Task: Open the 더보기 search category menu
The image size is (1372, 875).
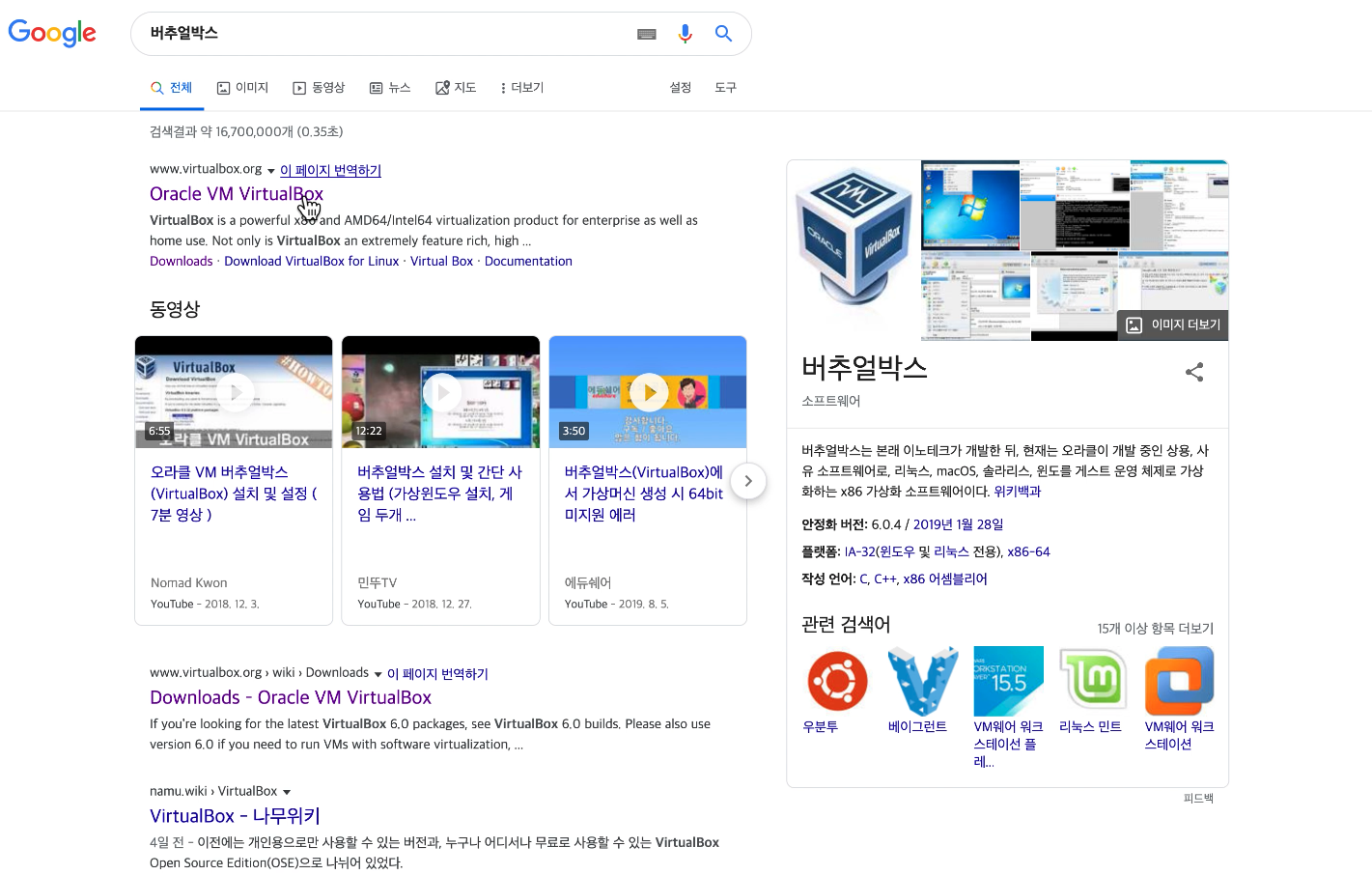Action: pos(522,88)
